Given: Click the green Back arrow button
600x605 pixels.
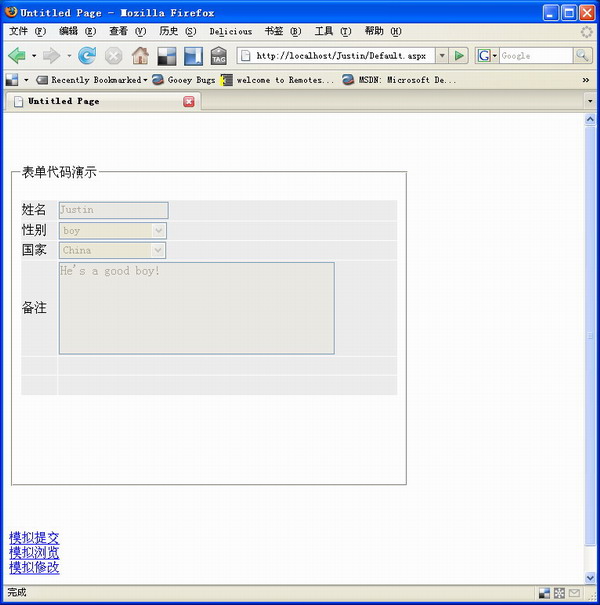Looking at the screenshot, I should (17, 56).
